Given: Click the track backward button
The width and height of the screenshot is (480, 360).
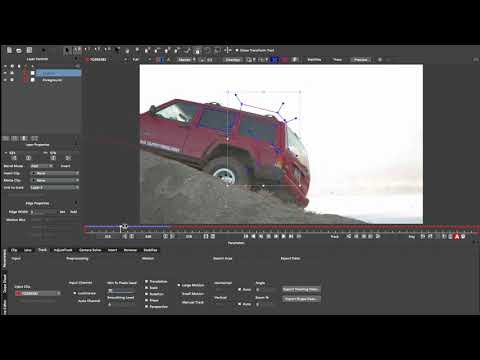Looking at the screenshot, I should click(x=349, y=236).
